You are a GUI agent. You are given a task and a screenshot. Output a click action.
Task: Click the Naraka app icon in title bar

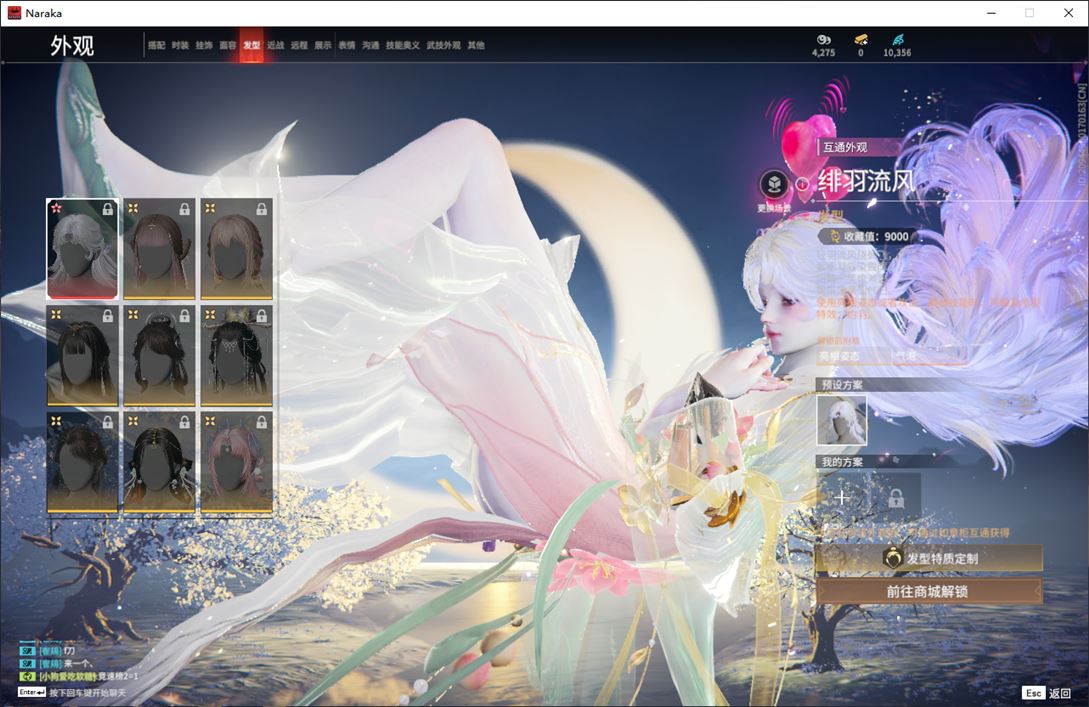[x=14, y=13]
